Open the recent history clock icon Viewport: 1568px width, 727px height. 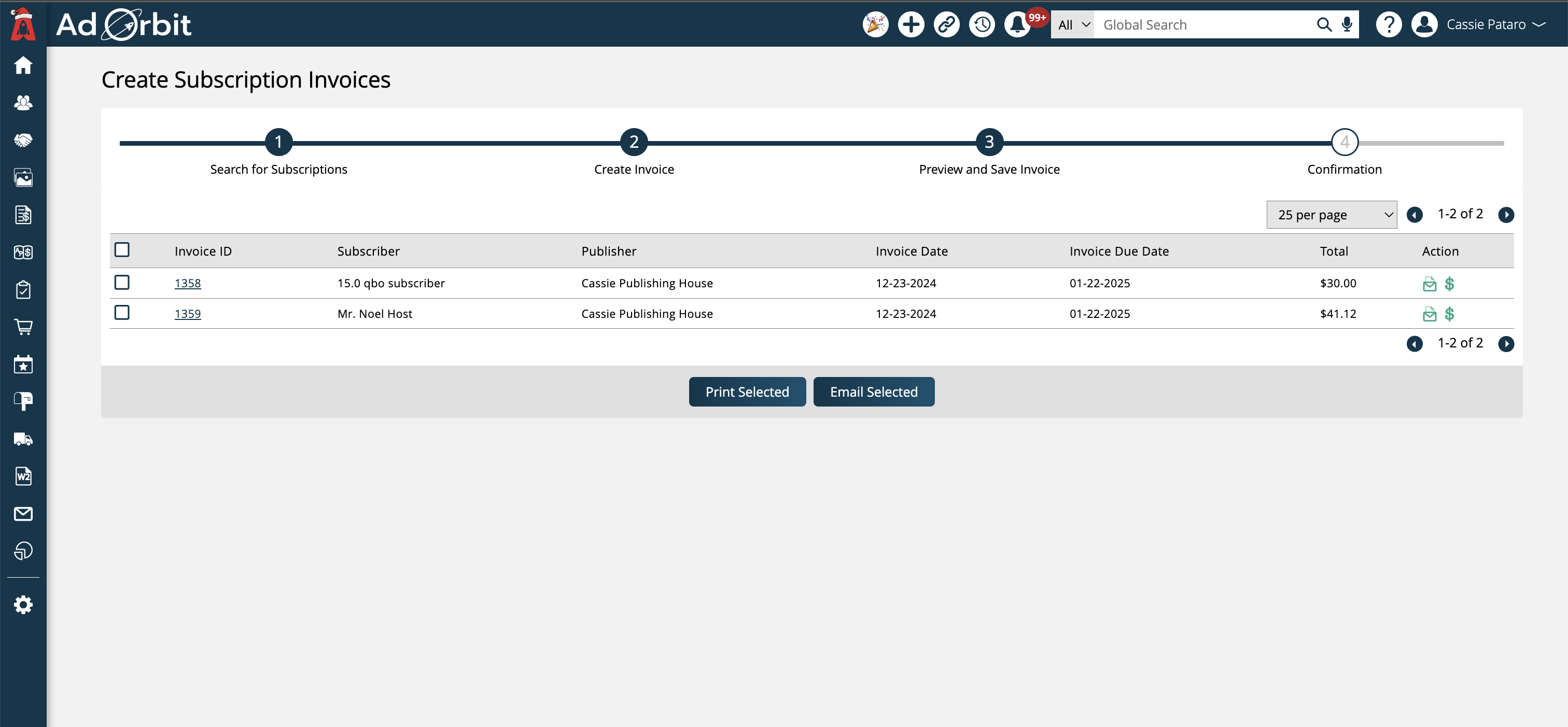coord(981,25)
